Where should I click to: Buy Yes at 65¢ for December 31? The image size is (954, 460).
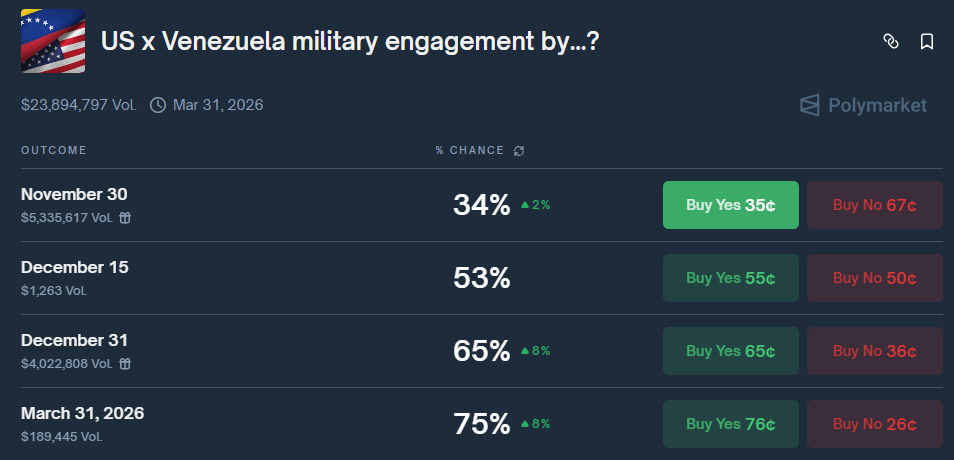point(730,351)
